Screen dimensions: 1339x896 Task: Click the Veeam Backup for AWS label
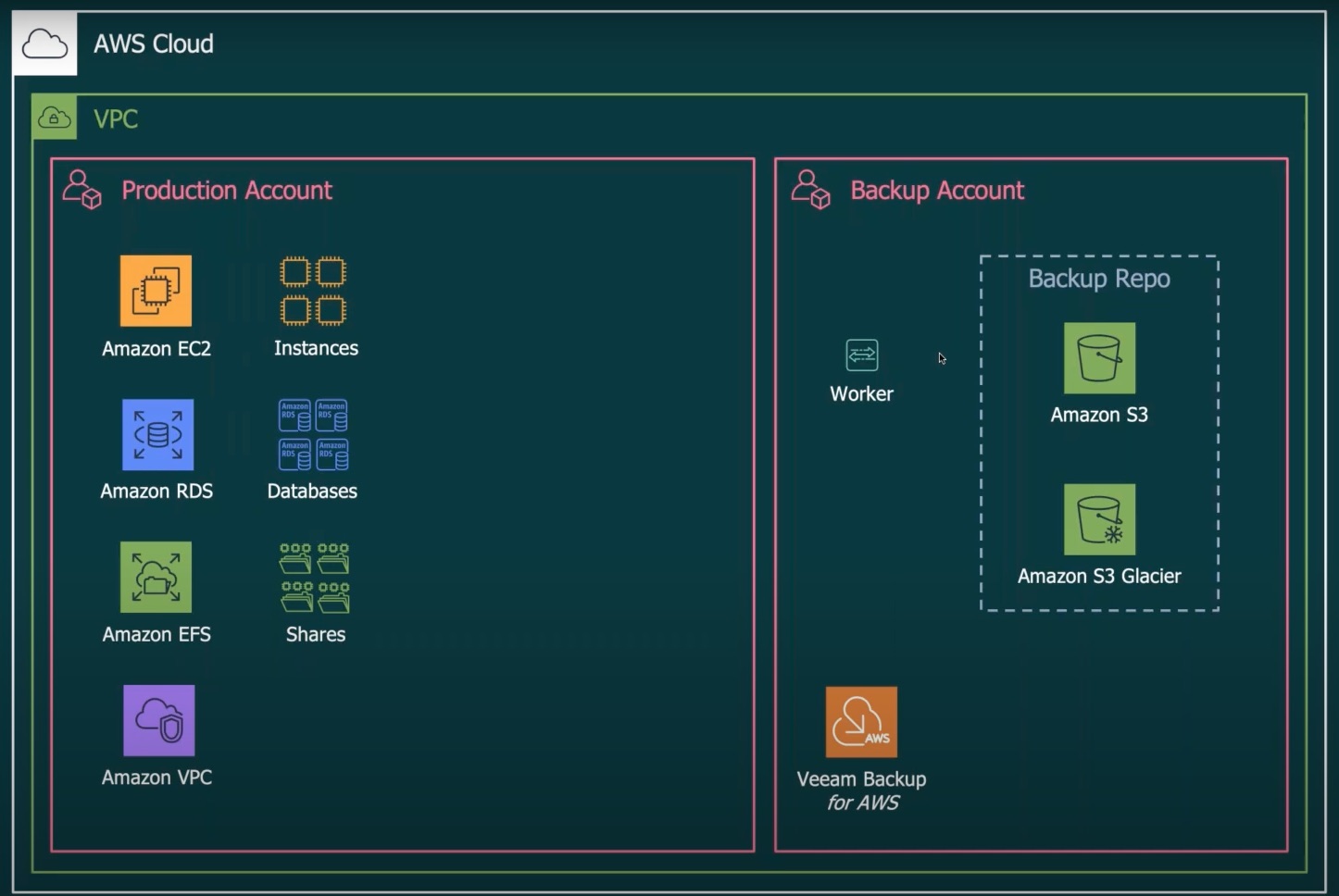(861, 790)
